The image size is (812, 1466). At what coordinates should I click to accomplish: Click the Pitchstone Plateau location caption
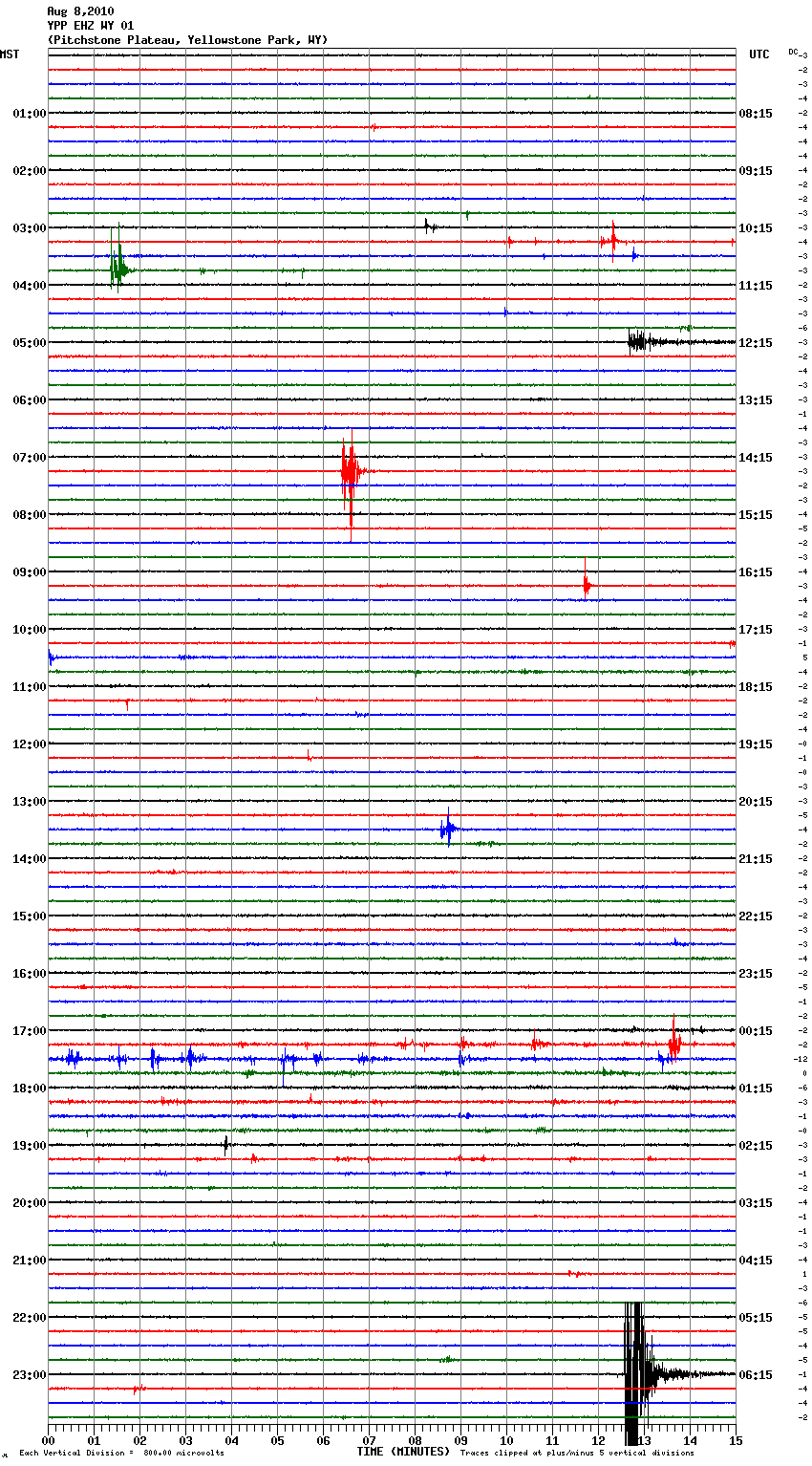click(187, 40)
